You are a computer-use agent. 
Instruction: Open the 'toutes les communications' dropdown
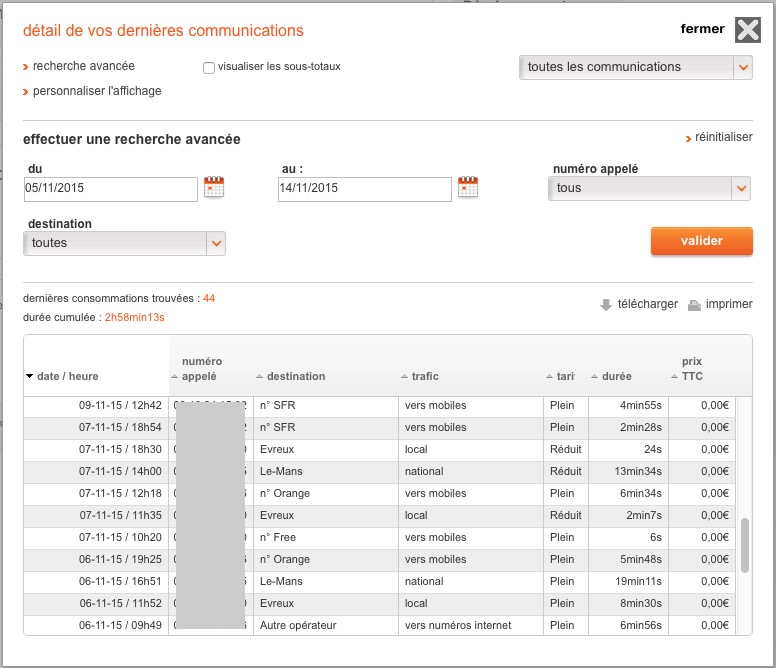(635, 67)
